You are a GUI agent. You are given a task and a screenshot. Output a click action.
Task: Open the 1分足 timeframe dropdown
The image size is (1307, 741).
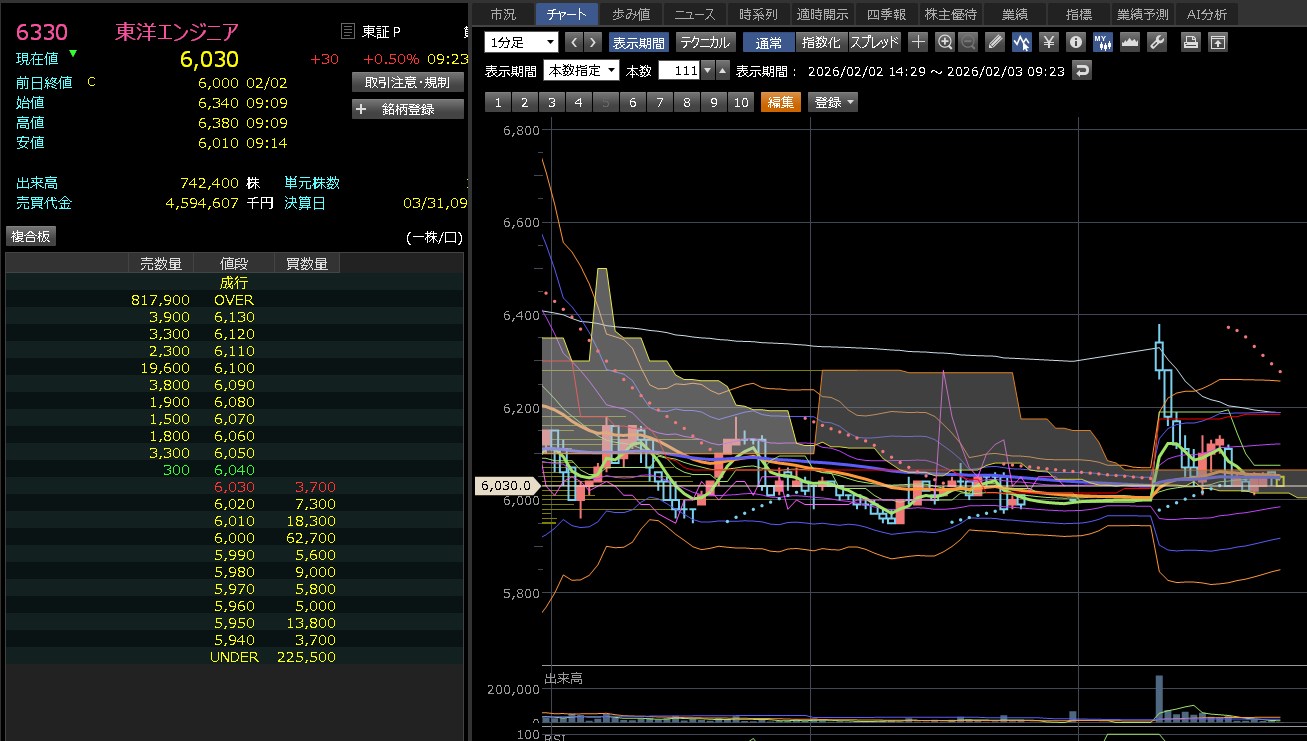click(x=521, y=42)
